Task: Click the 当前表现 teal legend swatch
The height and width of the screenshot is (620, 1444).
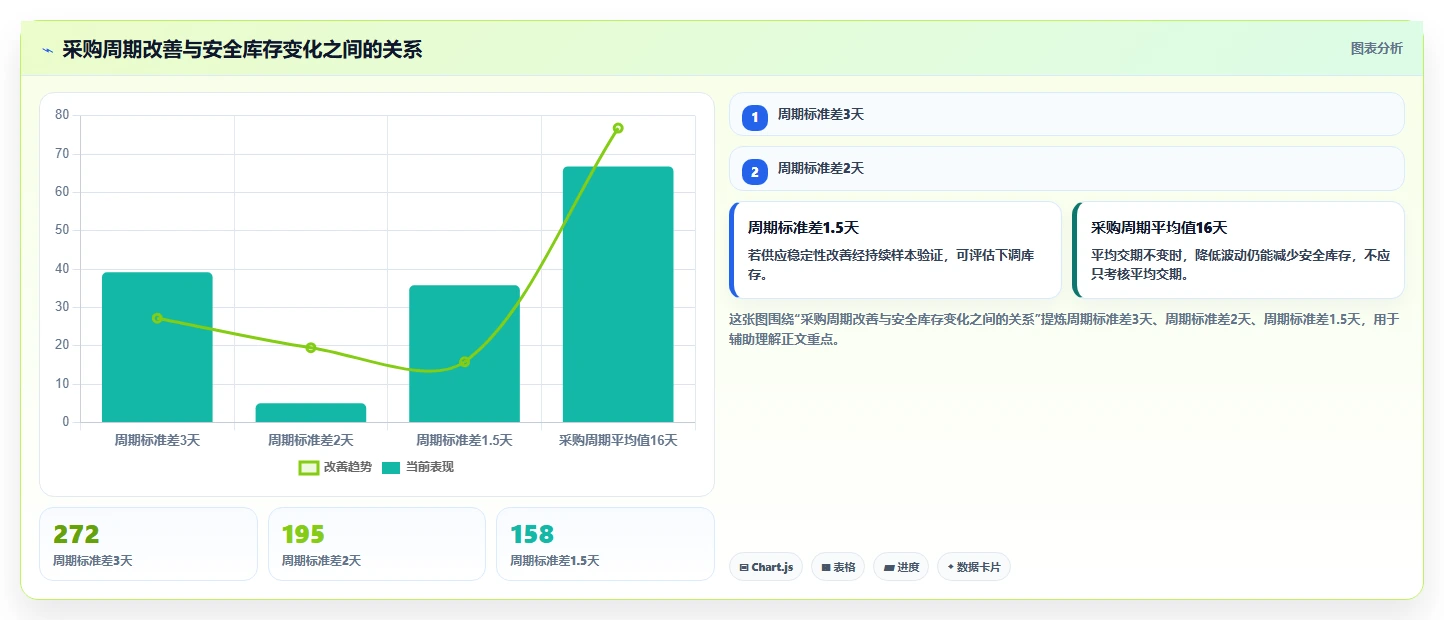Action: [390, 467]
